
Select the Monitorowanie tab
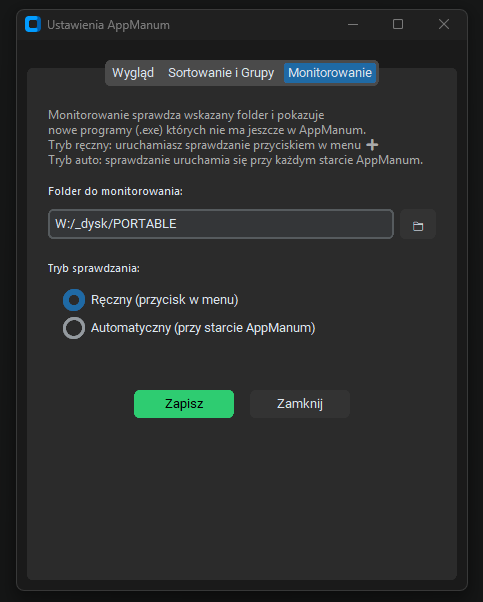click(330, 73)
